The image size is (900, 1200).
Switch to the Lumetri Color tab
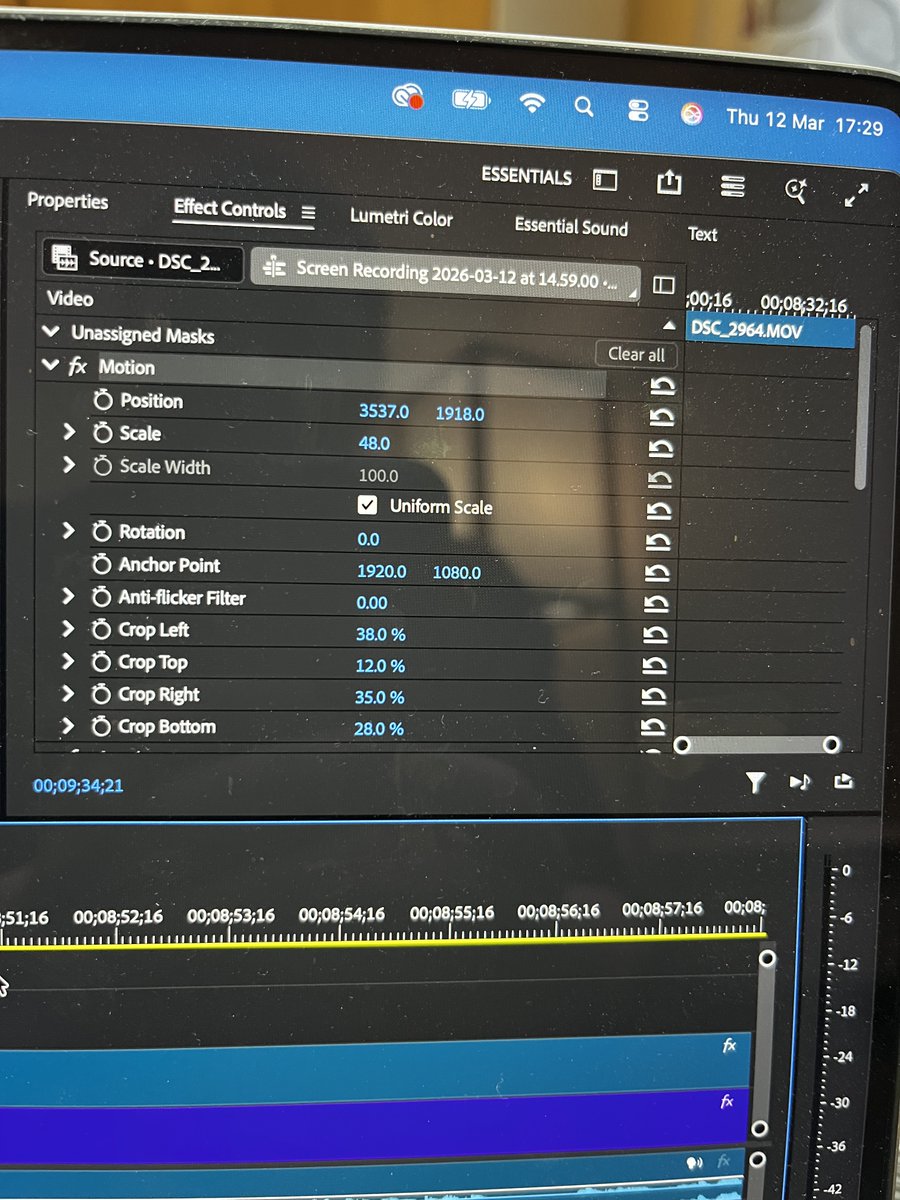point(400,219)
